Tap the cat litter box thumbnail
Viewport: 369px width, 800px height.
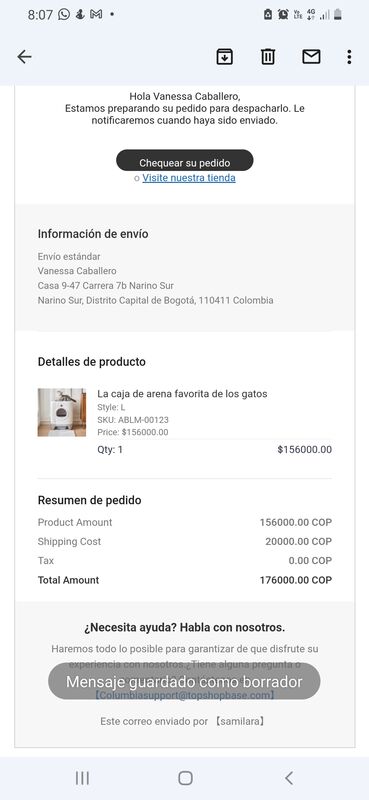tap(62, 412)
